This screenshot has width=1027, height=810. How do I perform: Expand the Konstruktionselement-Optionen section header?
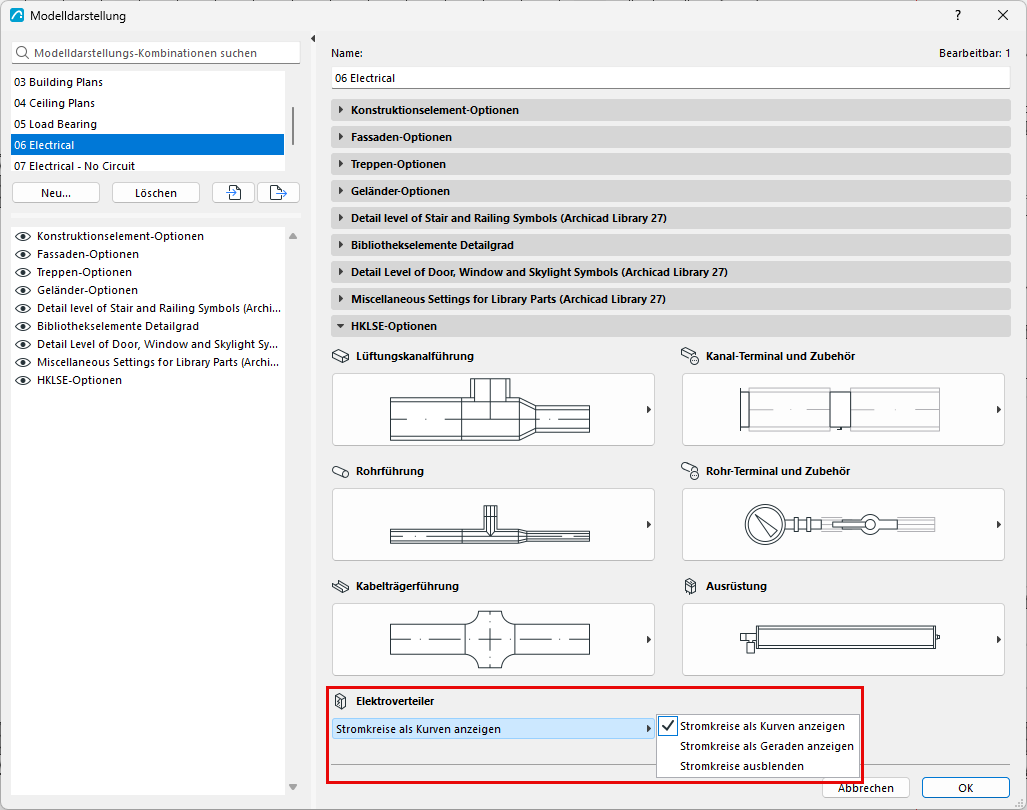[671, 110]
